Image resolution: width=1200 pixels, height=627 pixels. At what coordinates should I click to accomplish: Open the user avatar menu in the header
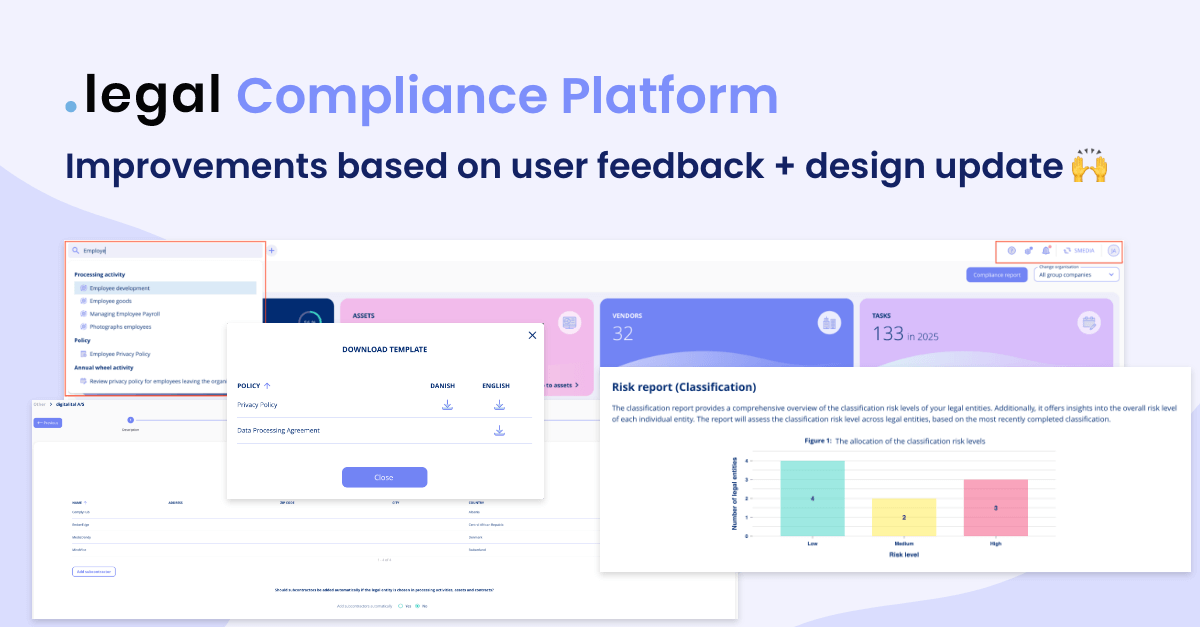(1113, 250)
